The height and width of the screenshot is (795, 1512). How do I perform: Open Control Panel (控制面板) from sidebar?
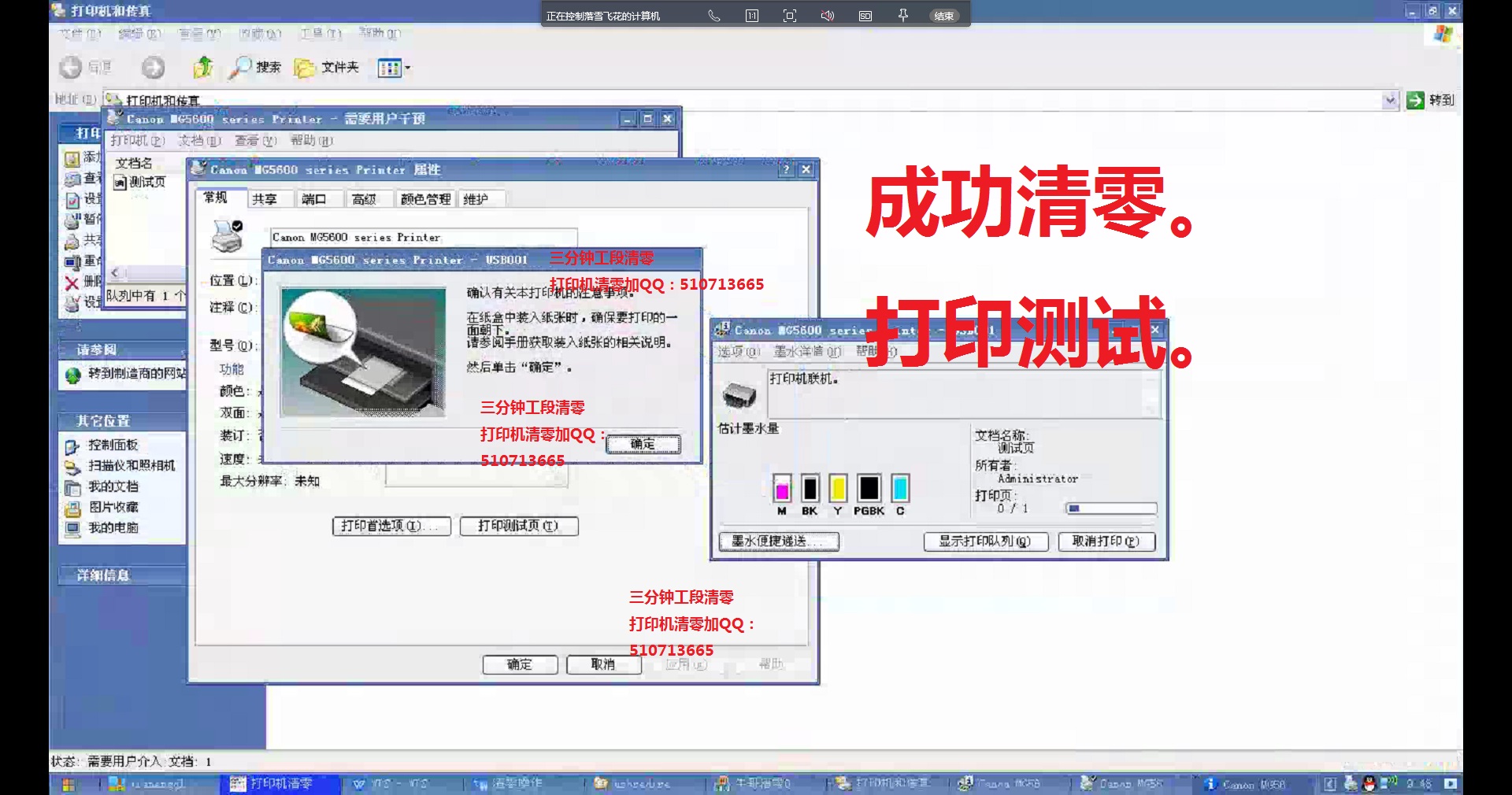[x=113, y=446]
